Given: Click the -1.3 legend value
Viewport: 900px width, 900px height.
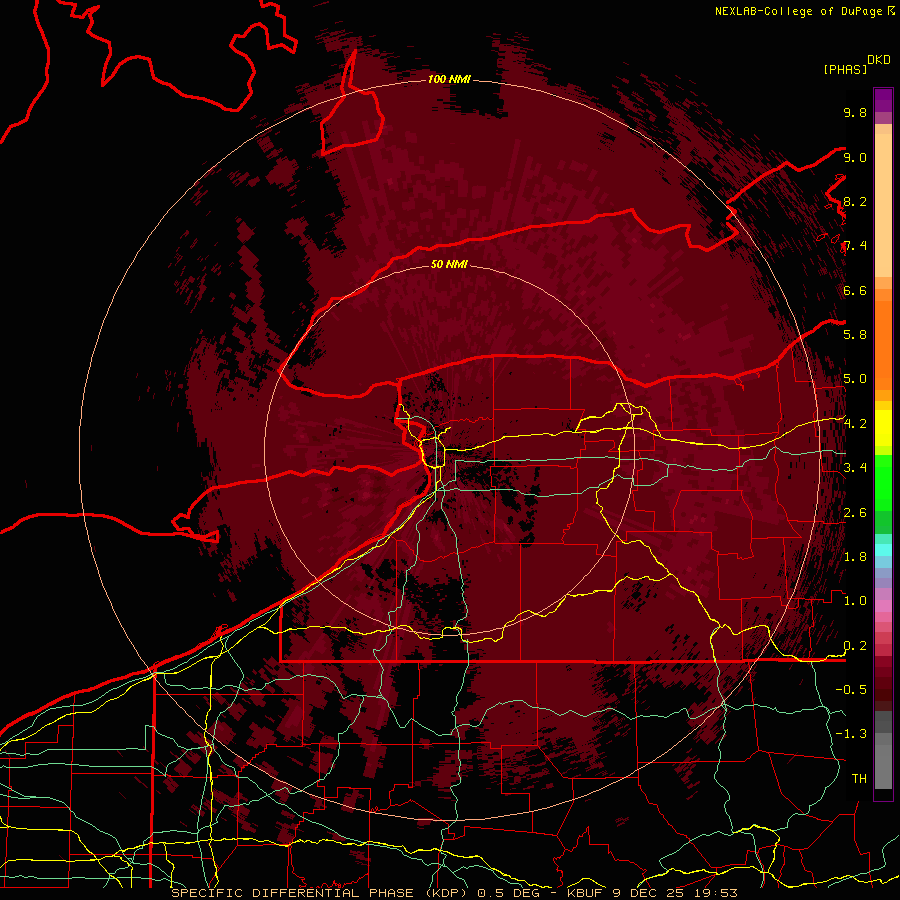Looking at the screenshot, I should point(851,734).
